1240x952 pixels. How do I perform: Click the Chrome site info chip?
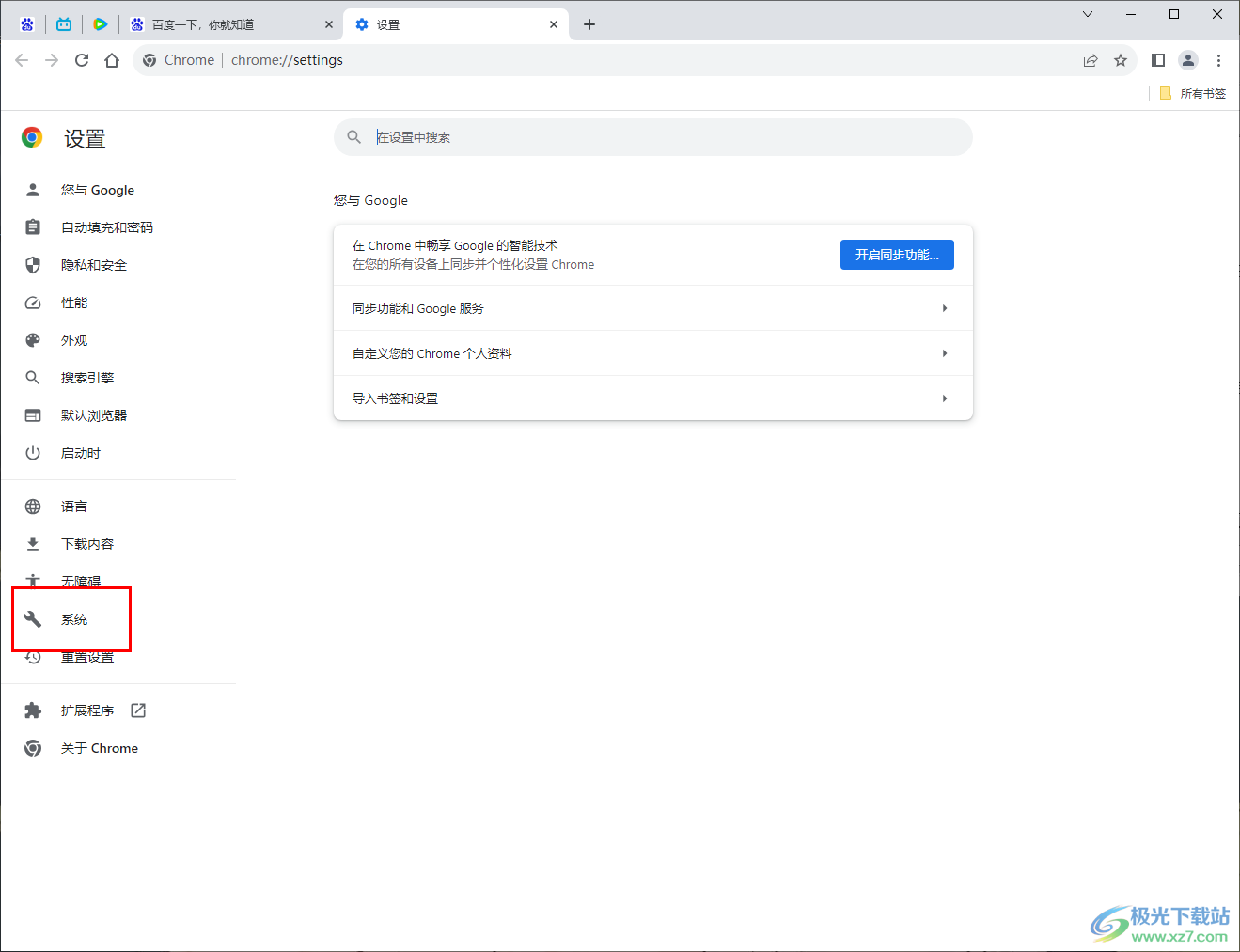(179, 60)
